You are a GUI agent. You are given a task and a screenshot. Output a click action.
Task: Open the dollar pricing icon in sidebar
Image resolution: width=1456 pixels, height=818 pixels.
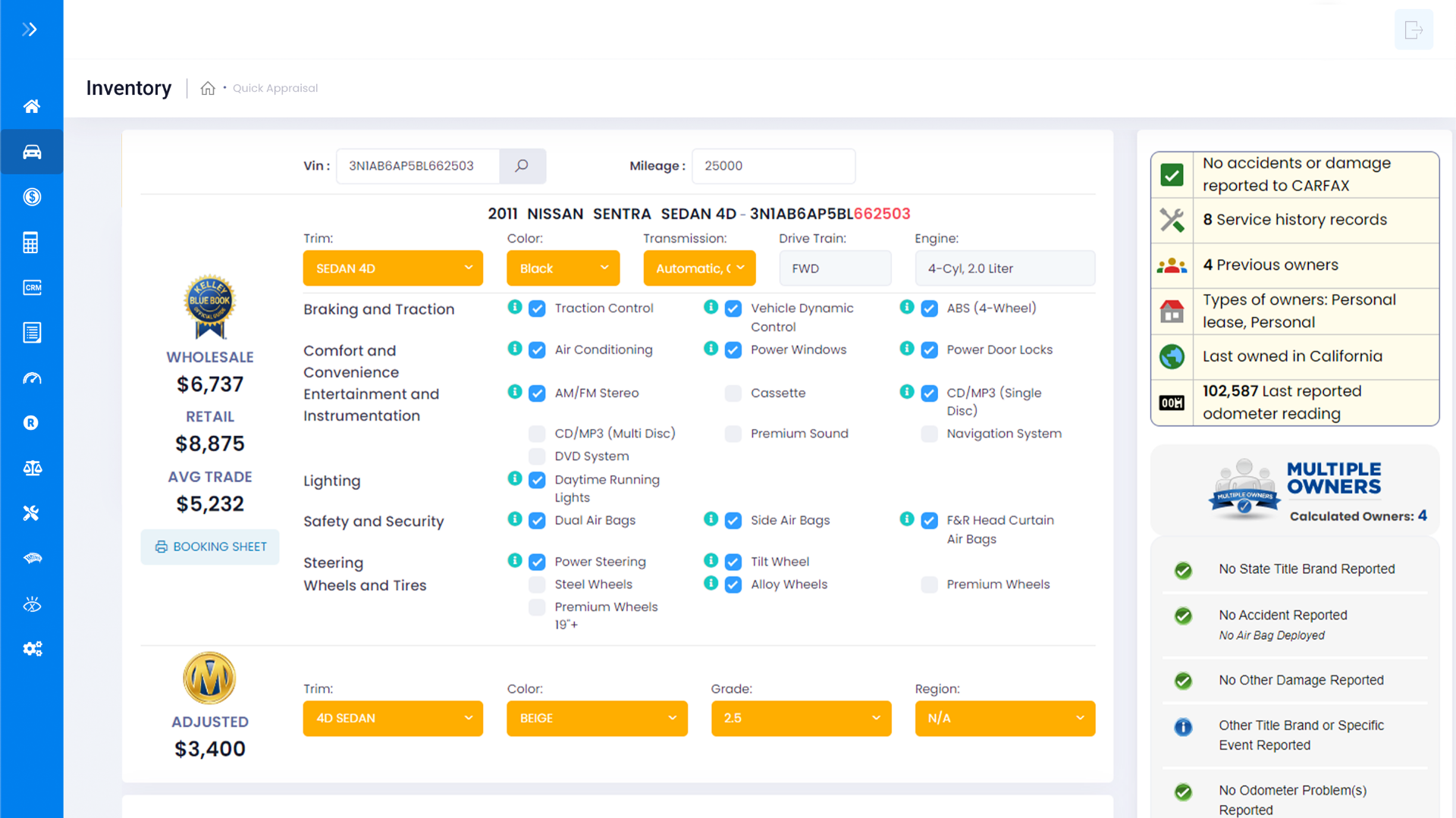[32, 197]
